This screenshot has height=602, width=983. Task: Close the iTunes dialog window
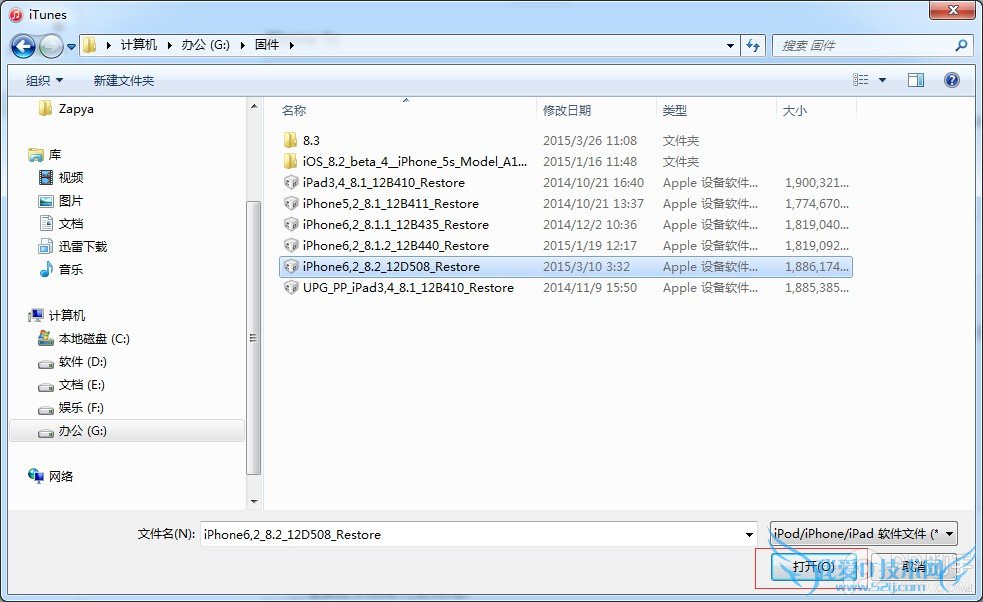(952, 10)
